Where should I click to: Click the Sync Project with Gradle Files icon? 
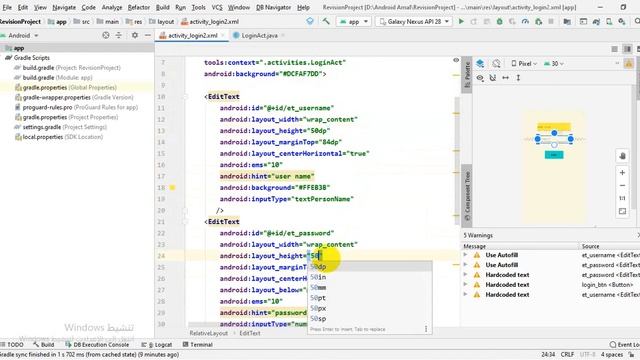pos(596,21)
